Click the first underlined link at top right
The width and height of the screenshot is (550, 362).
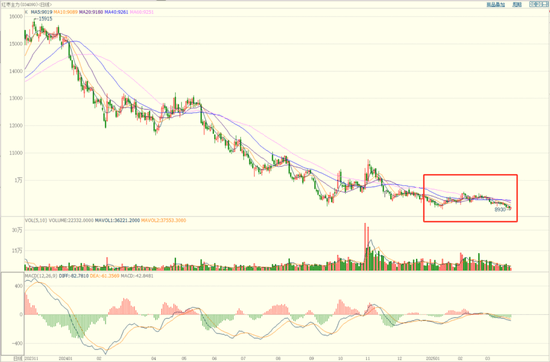(496, 5)
